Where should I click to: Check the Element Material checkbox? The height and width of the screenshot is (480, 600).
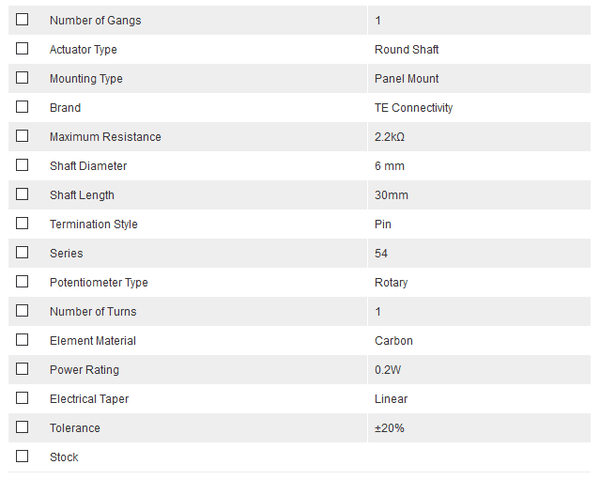pos(22,340)
